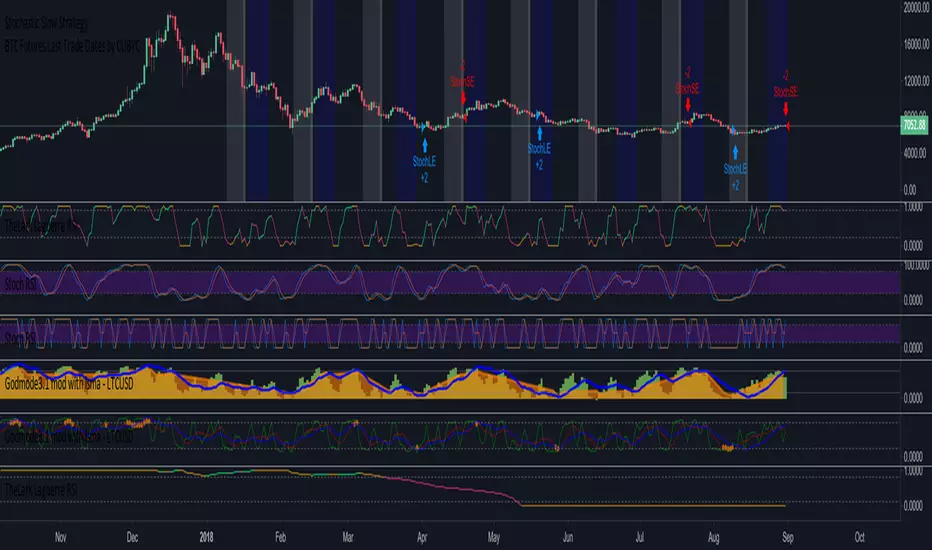Click the green 7052.88 current price badge
This screenshot has width=932, height=550.
point(914,125)
